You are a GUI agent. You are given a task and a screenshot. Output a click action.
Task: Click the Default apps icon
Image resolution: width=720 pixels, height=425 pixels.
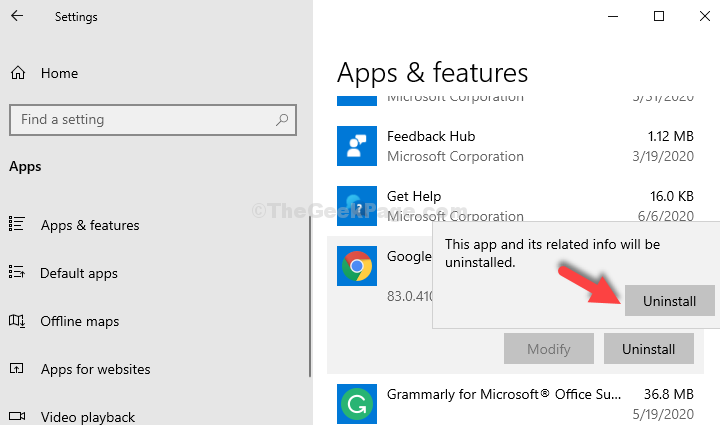pyautogui.click(x=17, y=272)
